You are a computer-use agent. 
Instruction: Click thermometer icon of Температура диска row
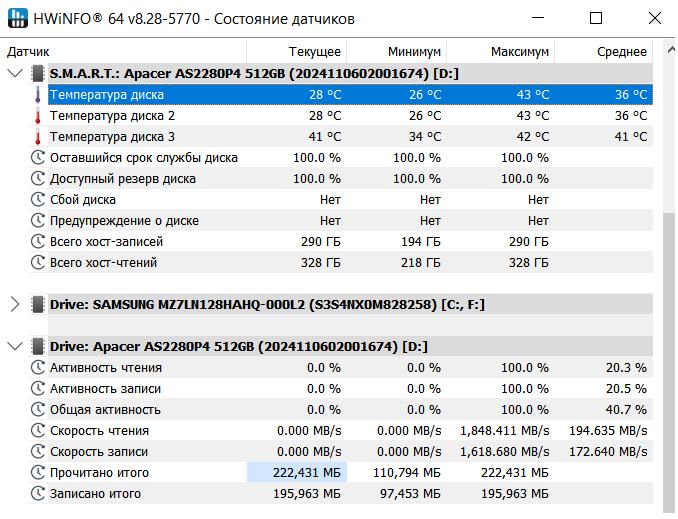38,95
